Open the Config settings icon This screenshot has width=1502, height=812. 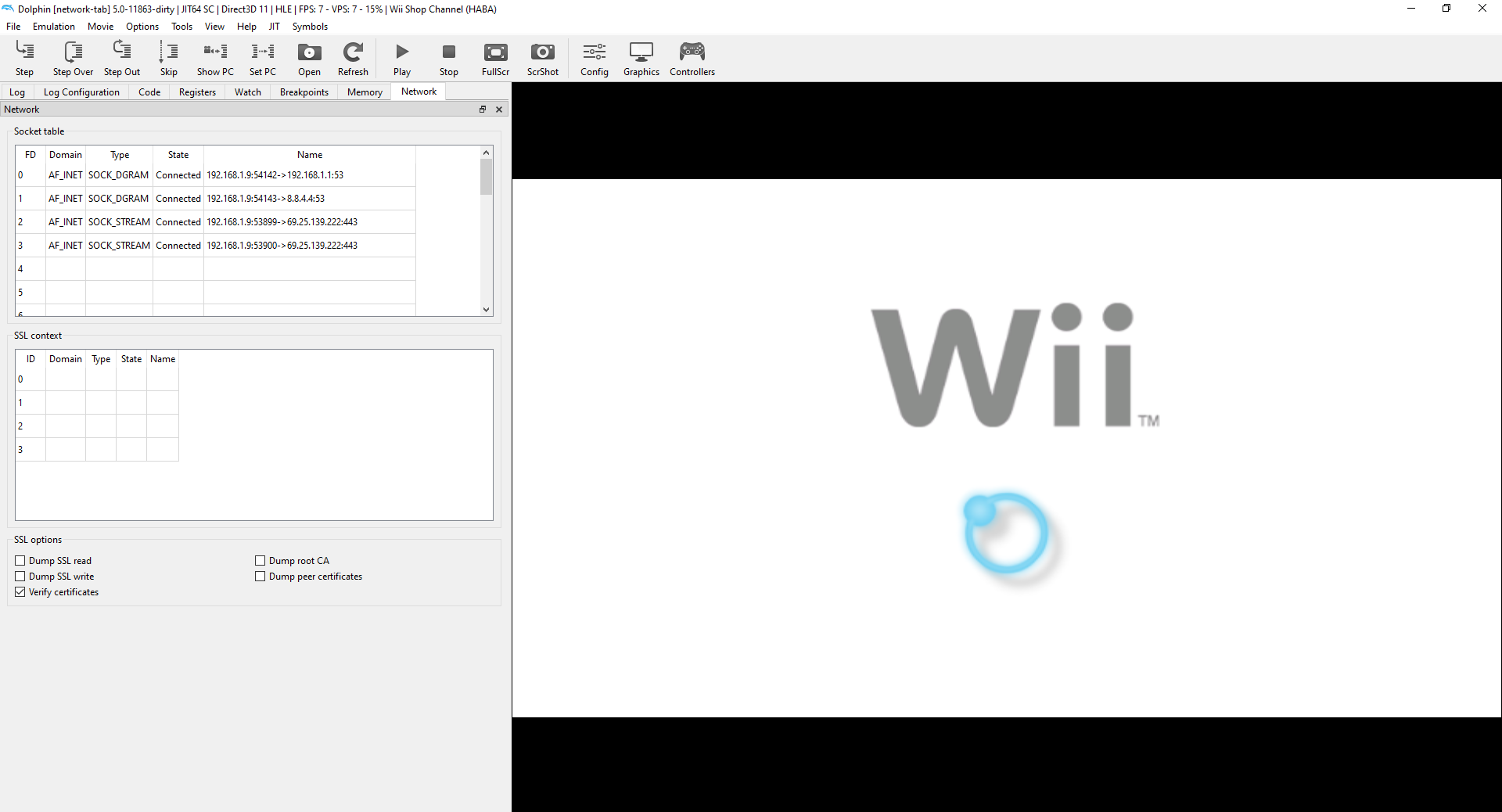pos(595,59)
